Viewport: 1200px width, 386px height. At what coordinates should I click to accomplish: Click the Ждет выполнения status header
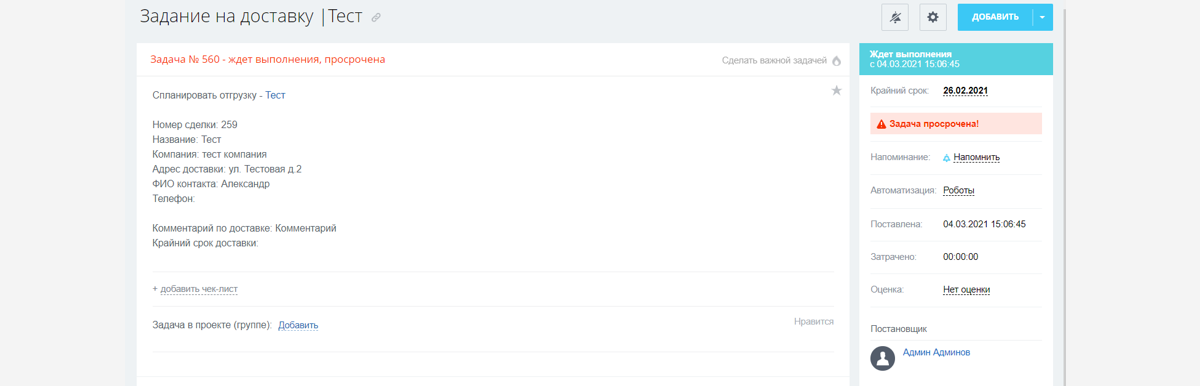coord(957,59)
